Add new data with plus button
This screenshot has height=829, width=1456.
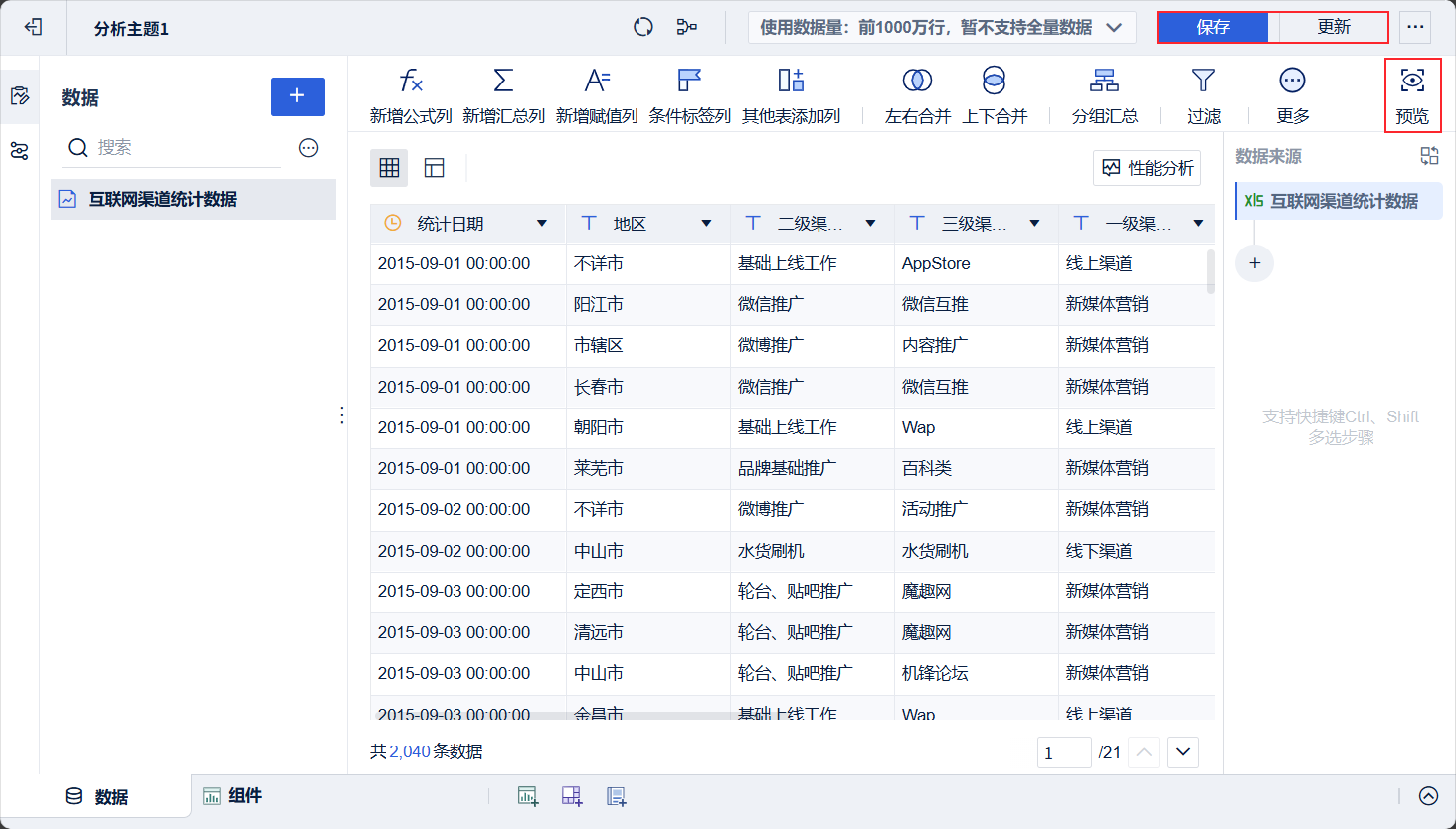(297, 96)
